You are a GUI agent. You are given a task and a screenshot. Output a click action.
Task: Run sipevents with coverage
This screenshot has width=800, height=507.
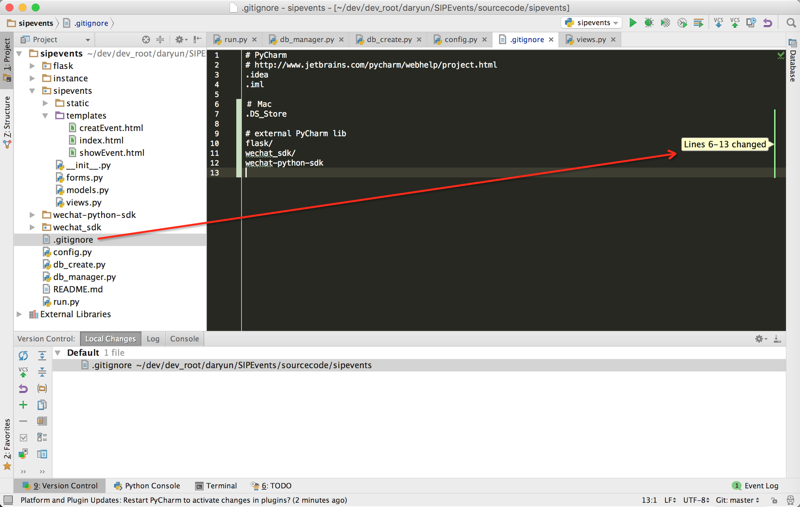click(x=665, y=22)
